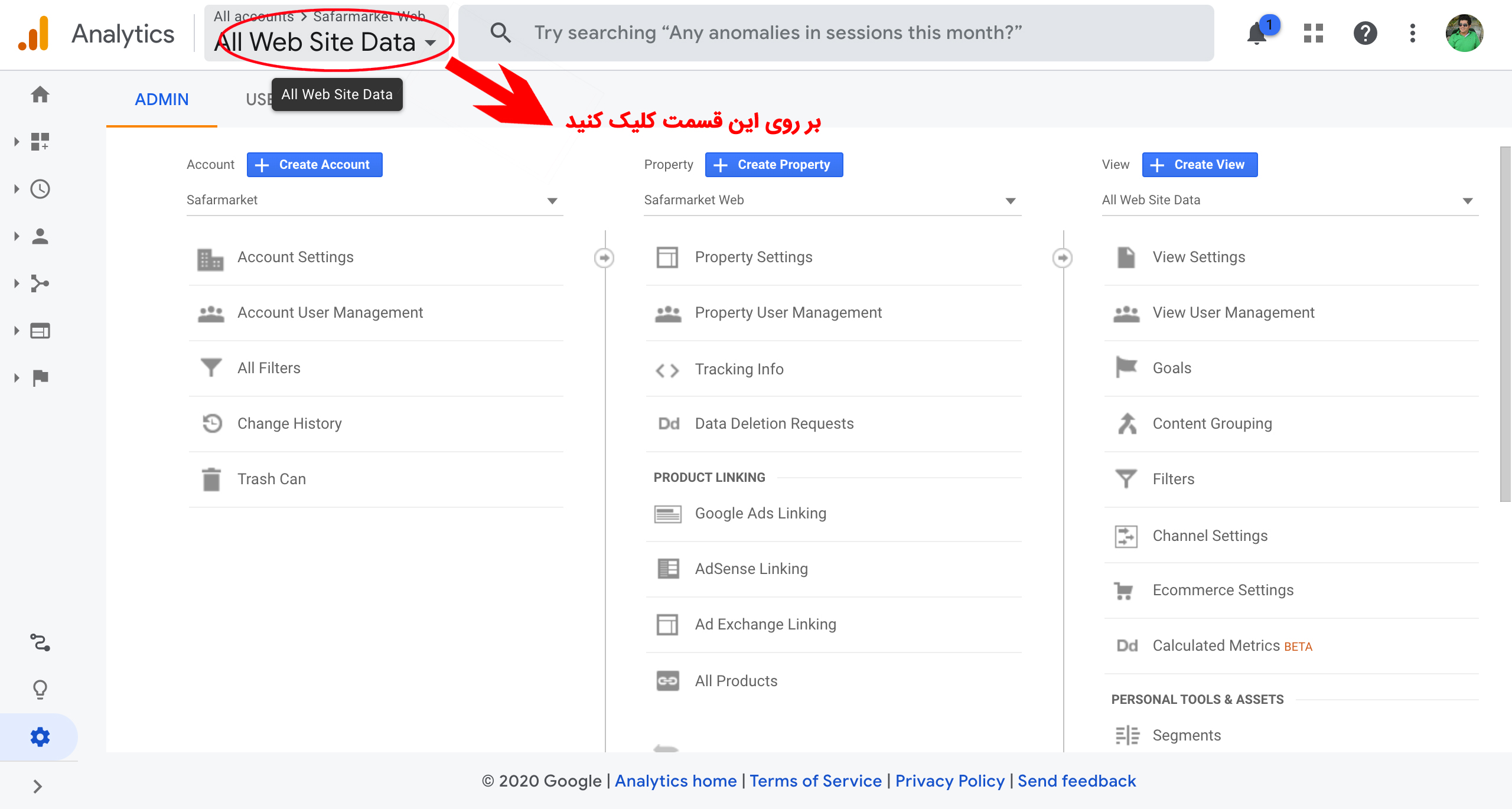Open Goals in View column

click(x=1291, y=368)
